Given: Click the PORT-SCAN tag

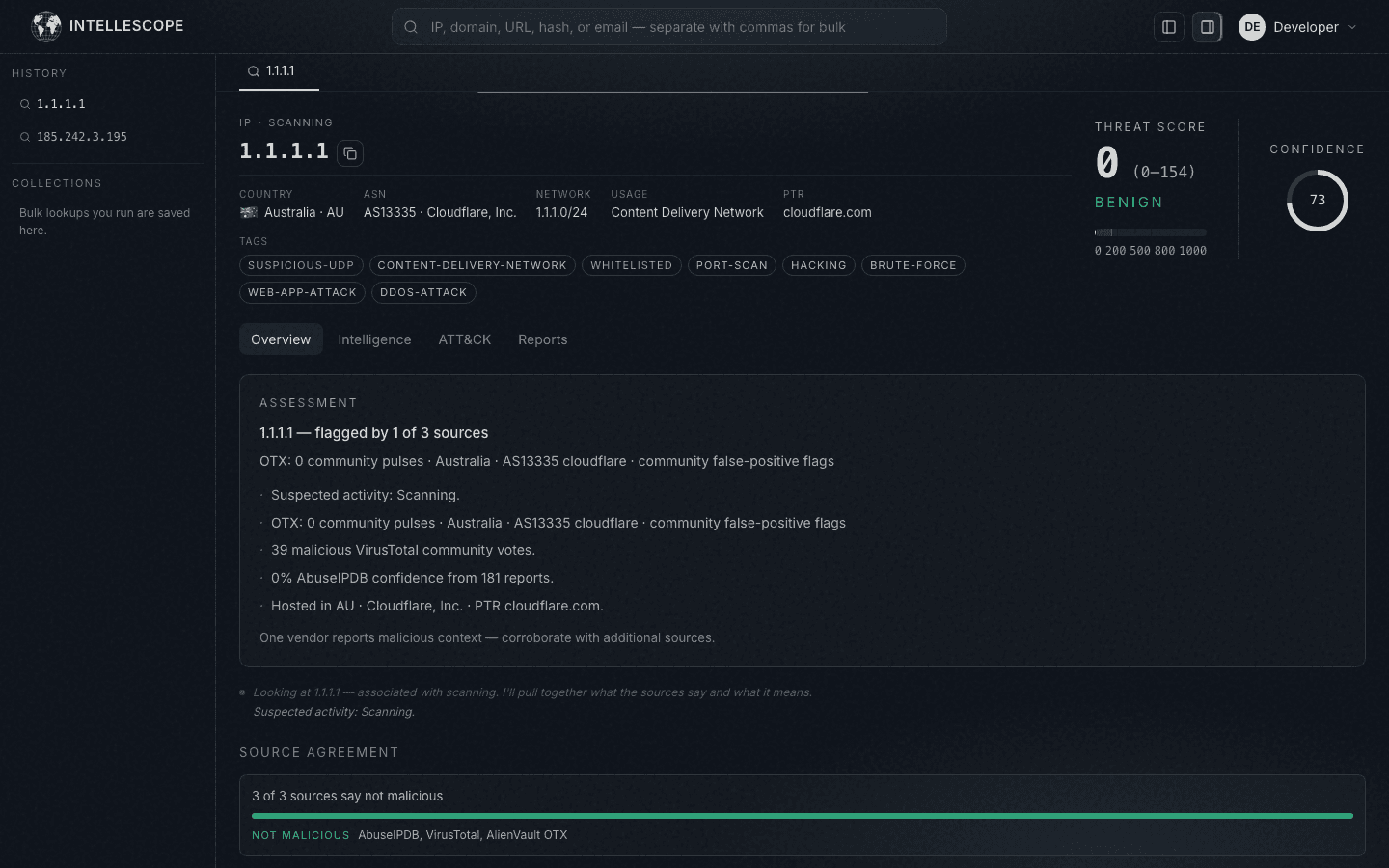Looking at the screenshot, I should click(x=732, y=265).
